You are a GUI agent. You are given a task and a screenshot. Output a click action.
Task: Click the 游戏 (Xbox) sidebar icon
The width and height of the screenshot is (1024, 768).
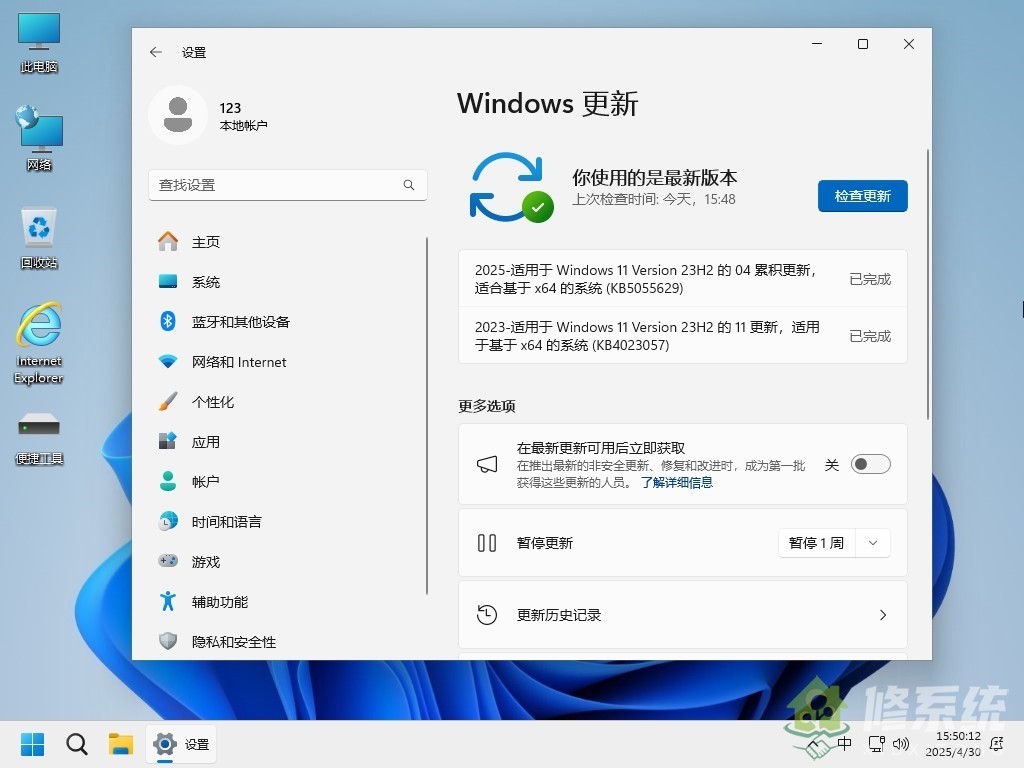(170, 561)
